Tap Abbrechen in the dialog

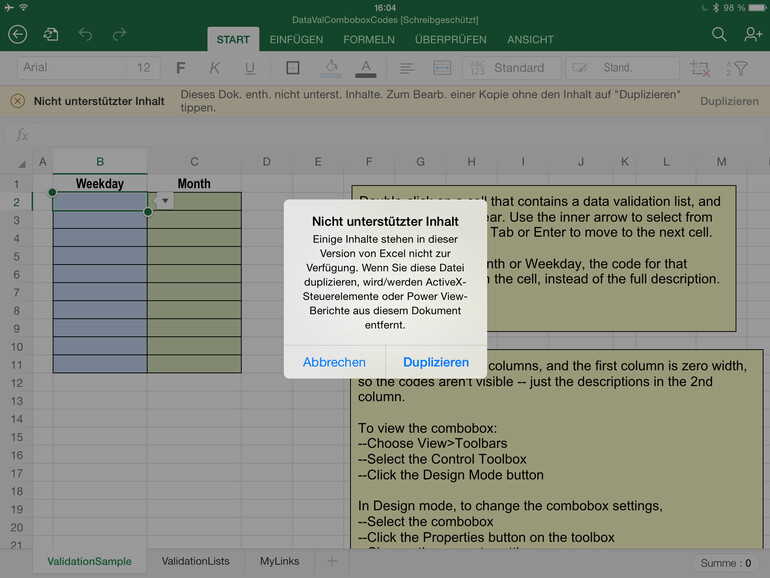334,362
